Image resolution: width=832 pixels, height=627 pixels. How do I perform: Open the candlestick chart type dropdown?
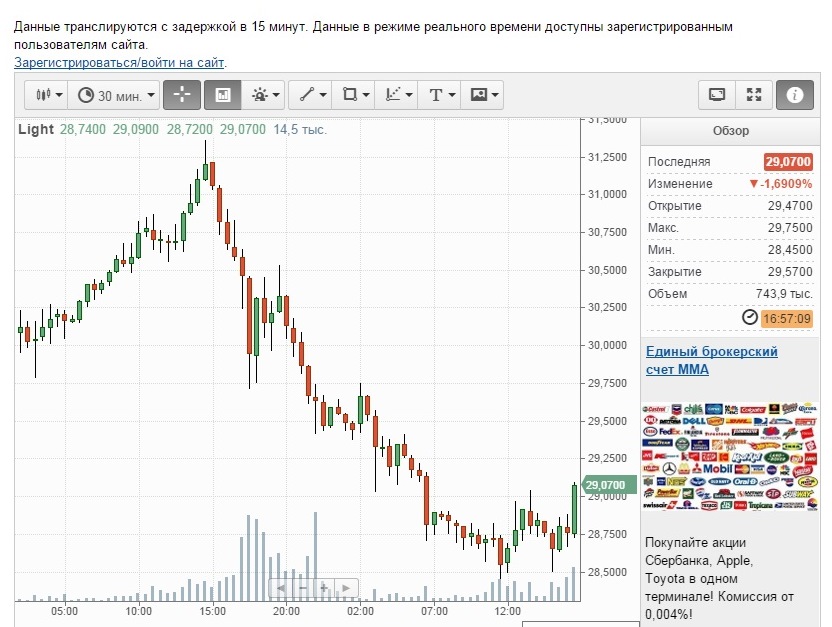(x=48, y=95)
